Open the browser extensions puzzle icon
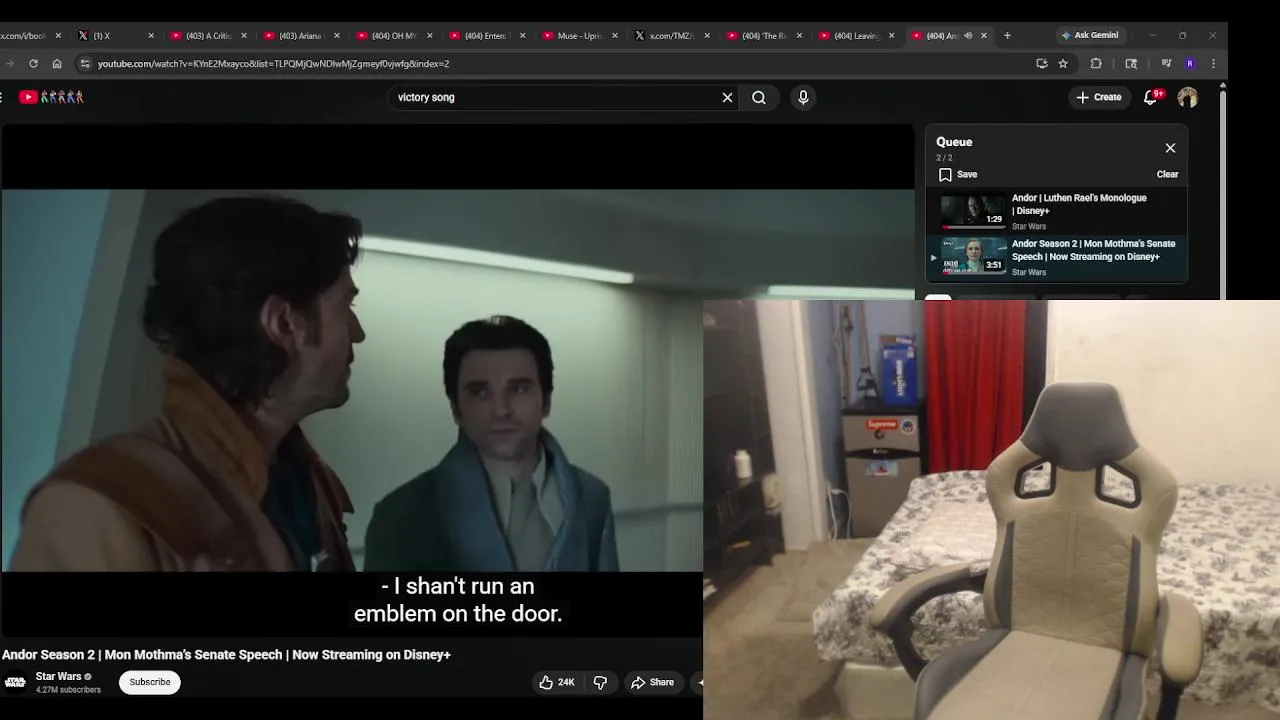Image resolution: width=1280 pixels, height=720 pixels. 1096,63
